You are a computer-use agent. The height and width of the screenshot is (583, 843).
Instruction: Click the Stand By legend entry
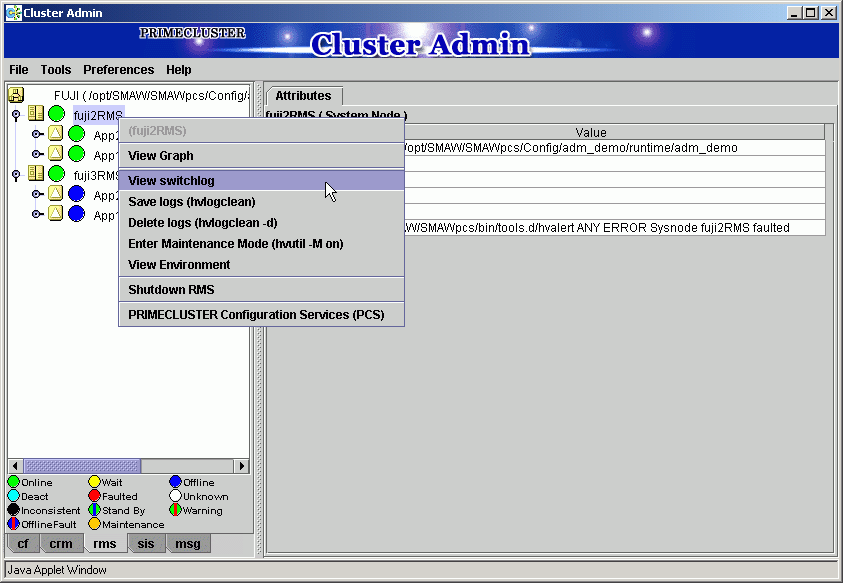pos(117,510)
